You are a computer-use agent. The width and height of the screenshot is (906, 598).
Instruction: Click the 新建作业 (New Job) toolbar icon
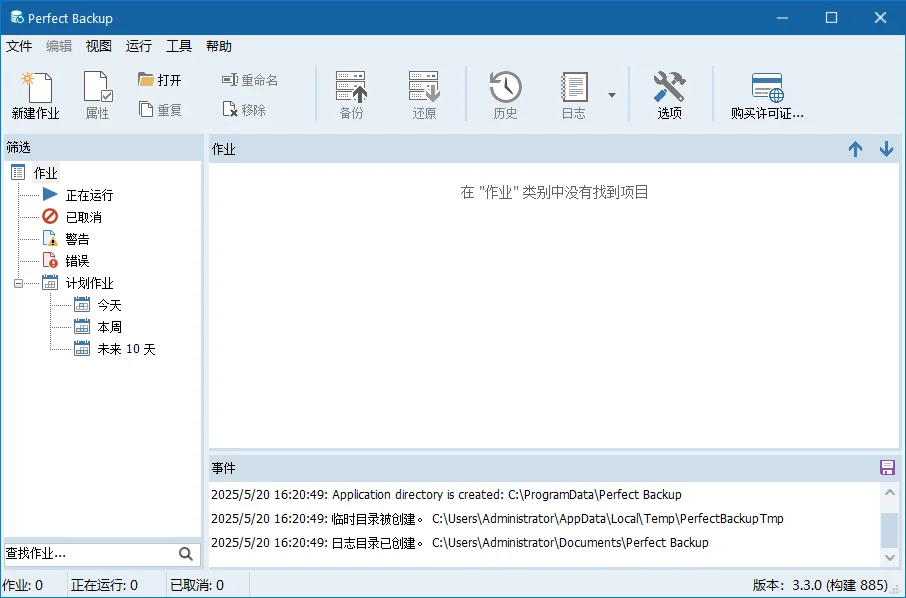pyautogui.click(x=36, y=96)
